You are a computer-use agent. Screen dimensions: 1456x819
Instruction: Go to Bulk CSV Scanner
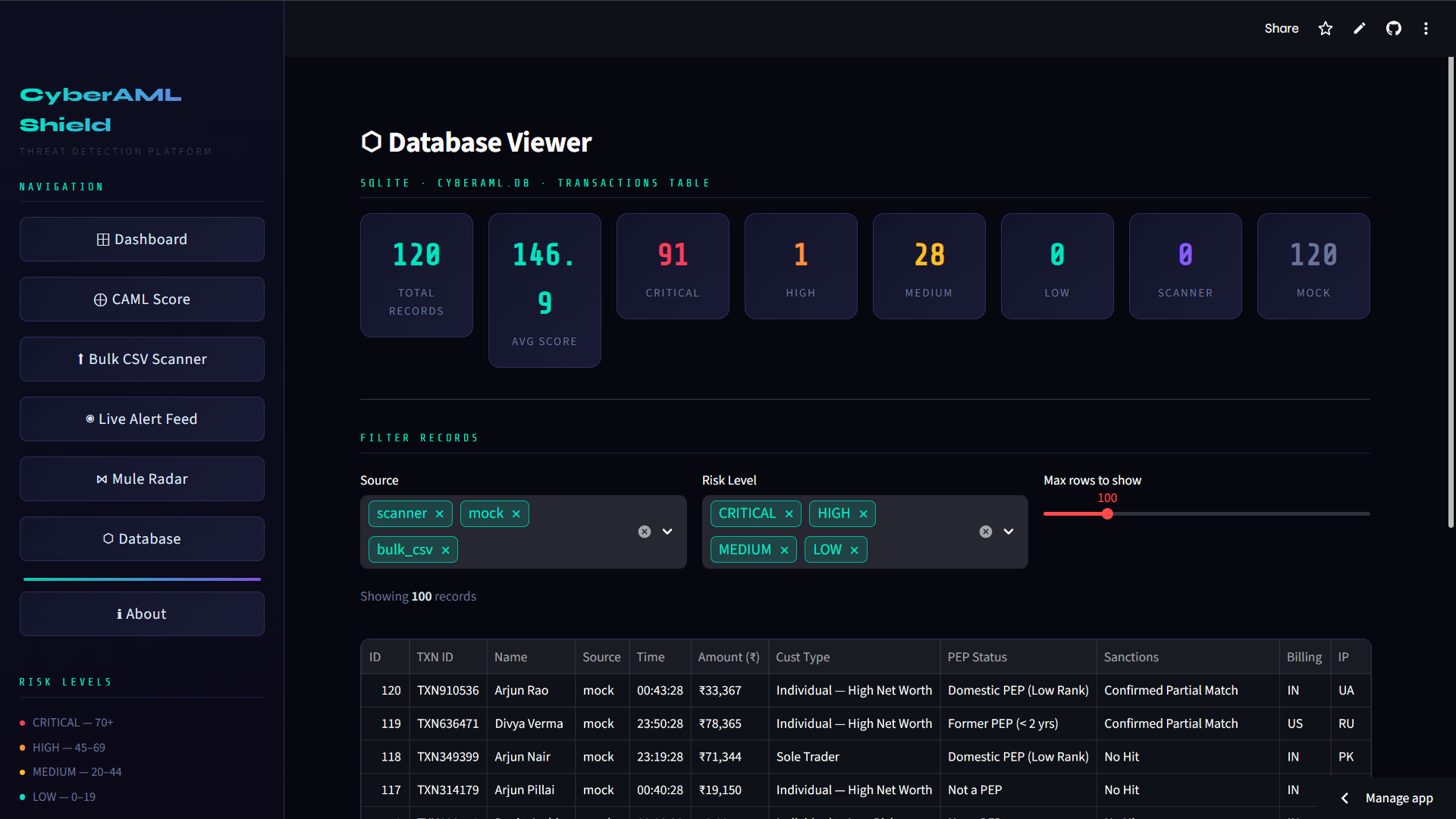click(142, 359)
